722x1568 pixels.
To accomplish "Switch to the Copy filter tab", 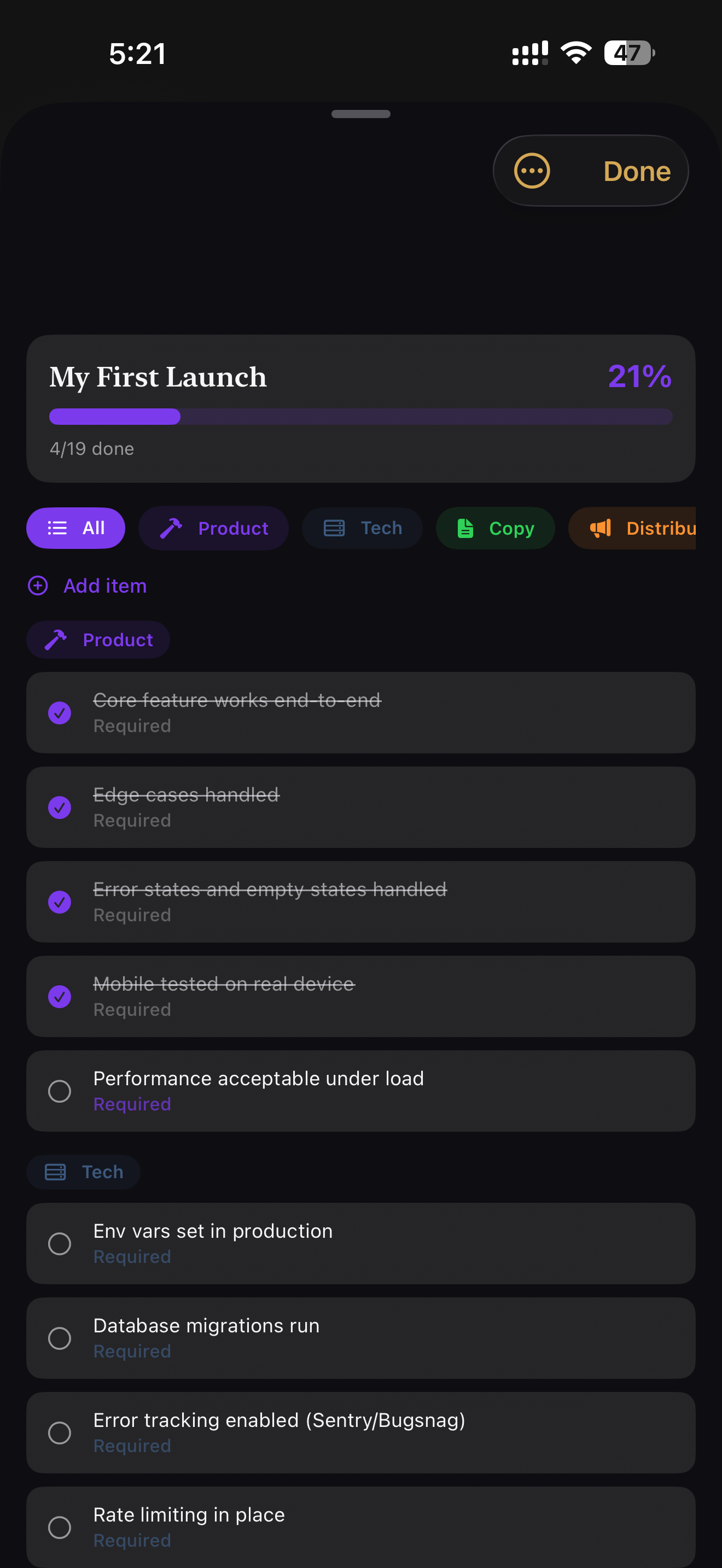I will coord(495,528).
